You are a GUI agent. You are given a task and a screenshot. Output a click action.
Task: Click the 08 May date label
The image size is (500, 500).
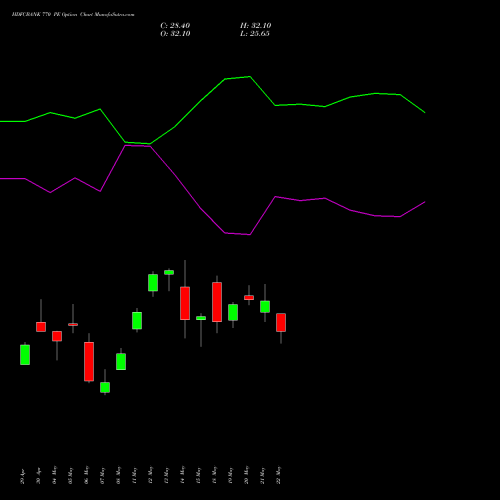coord(118,475)
